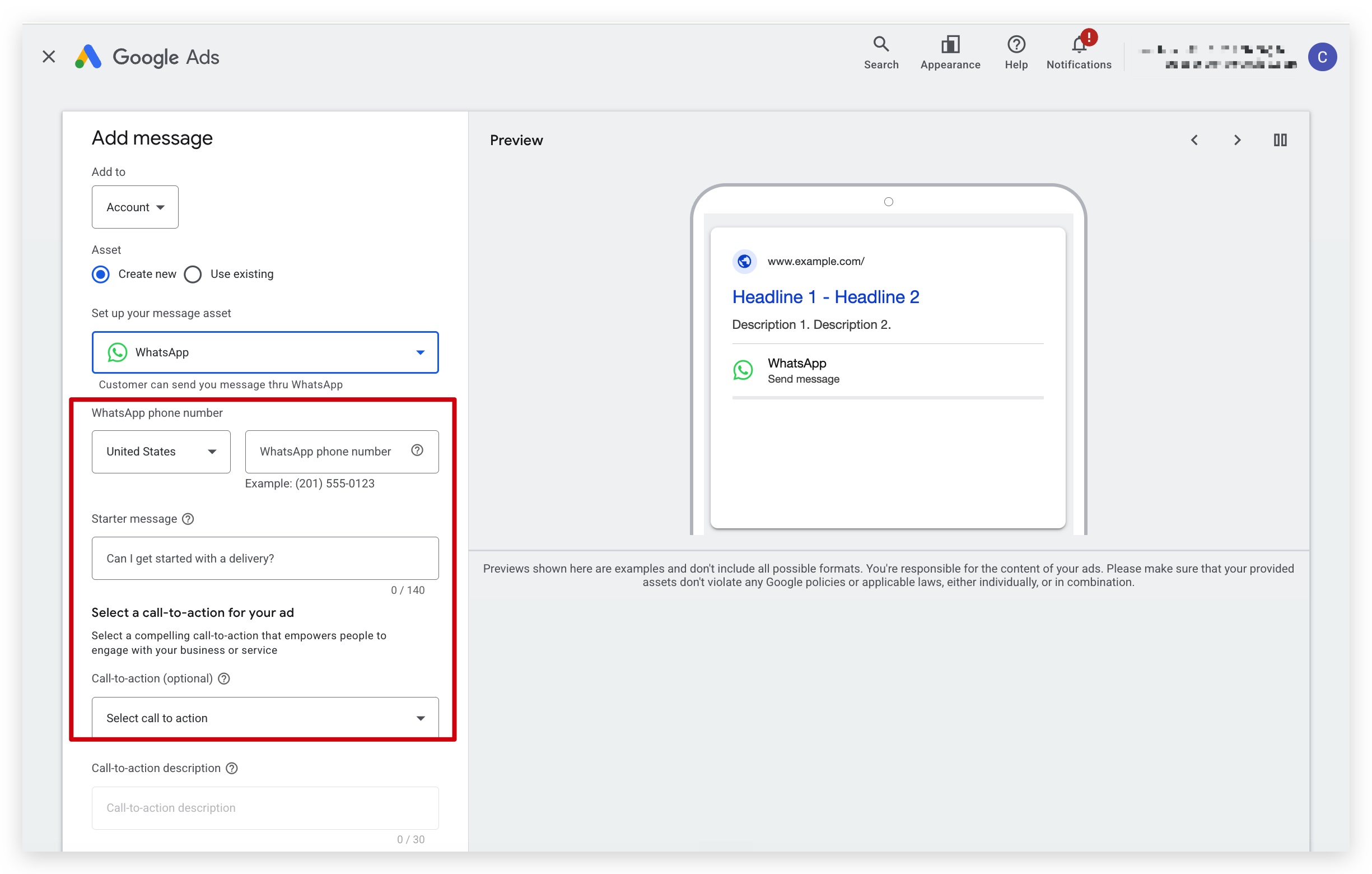
Task: Focus the Starter message text field
Action: pyautogui.click(x=265, y=558)
